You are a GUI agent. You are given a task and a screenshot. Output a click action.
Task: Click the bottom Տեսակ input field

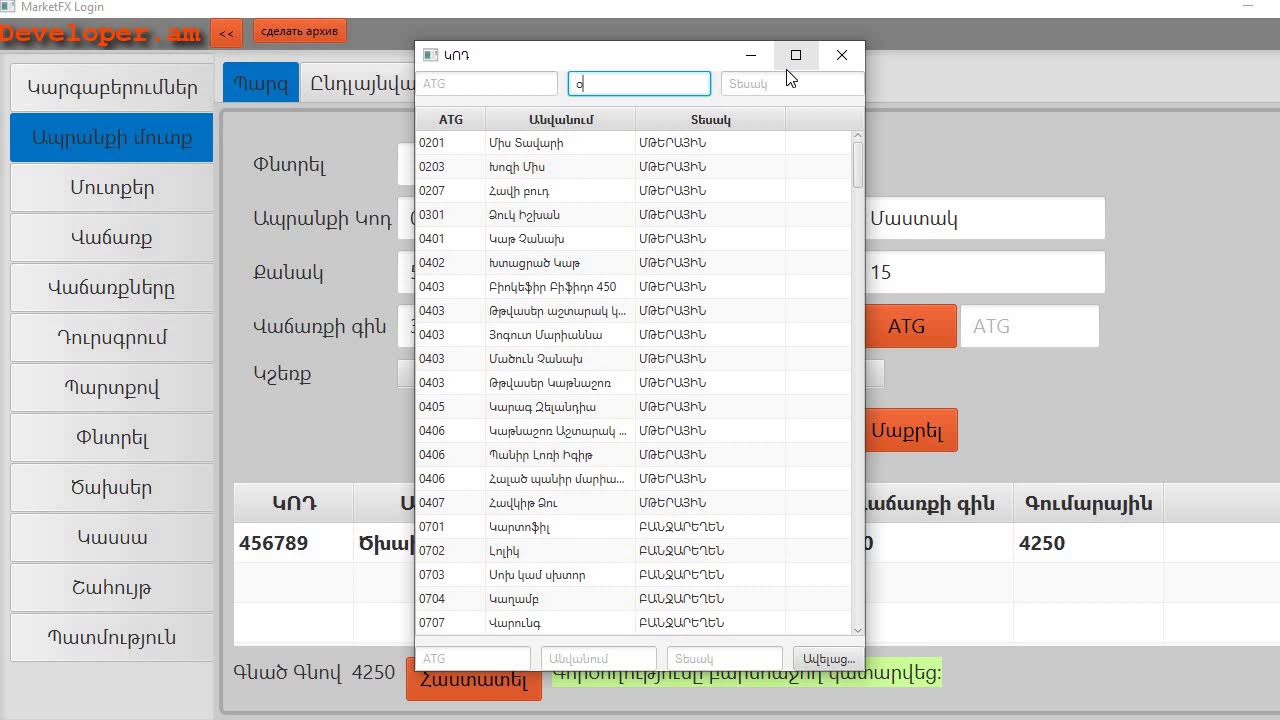pos(724,659)
